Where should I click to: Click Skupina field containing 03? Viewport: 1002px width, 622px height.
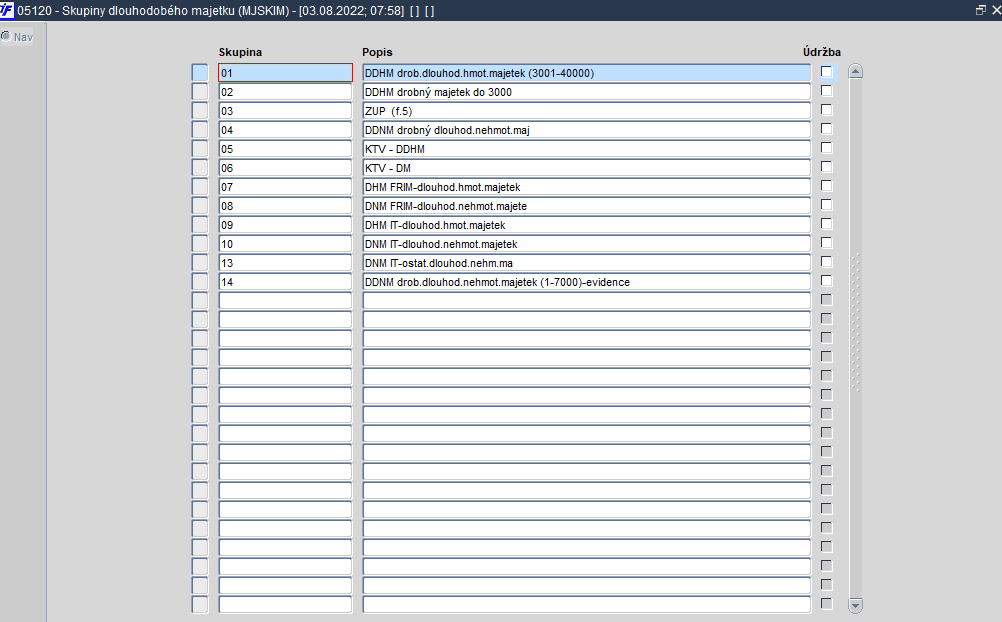click(x=286, y=111)
